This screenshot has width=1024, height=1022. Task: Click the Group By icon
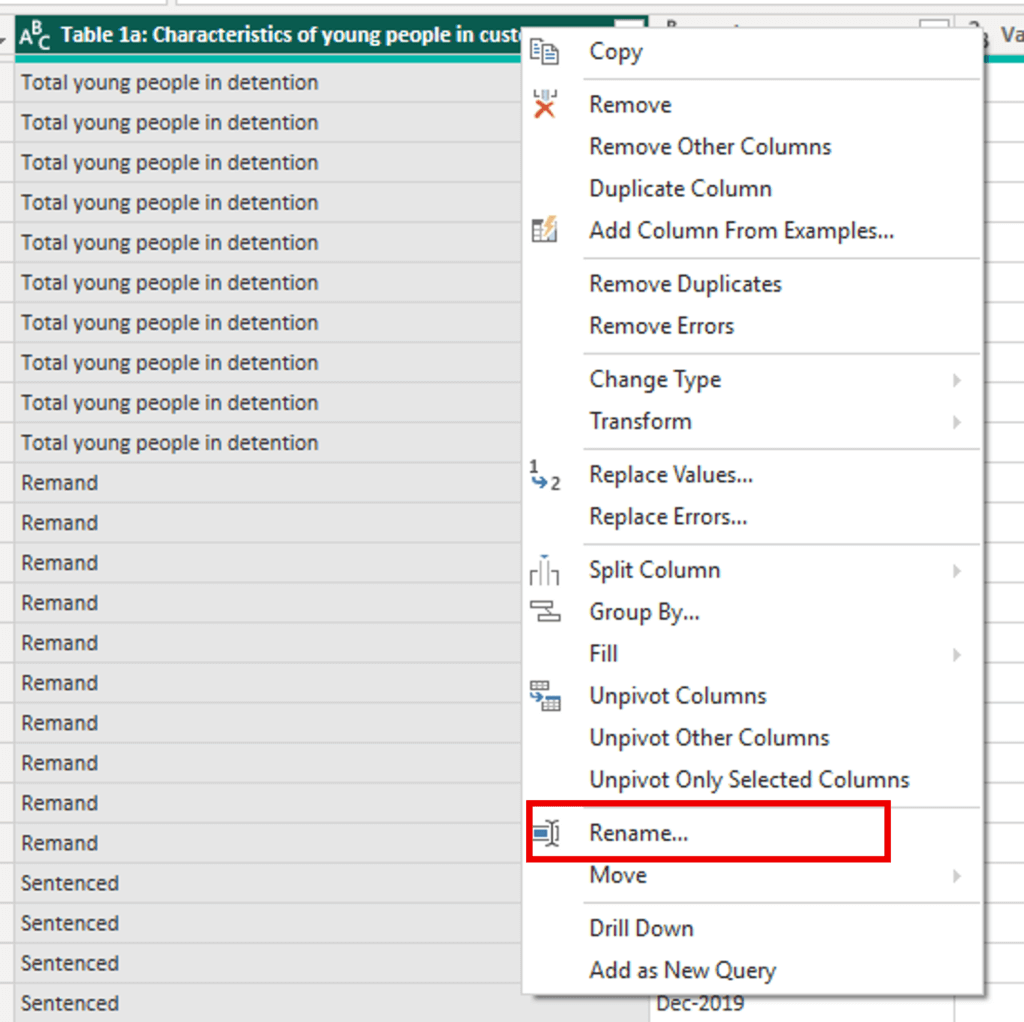(x=545, y=612)
